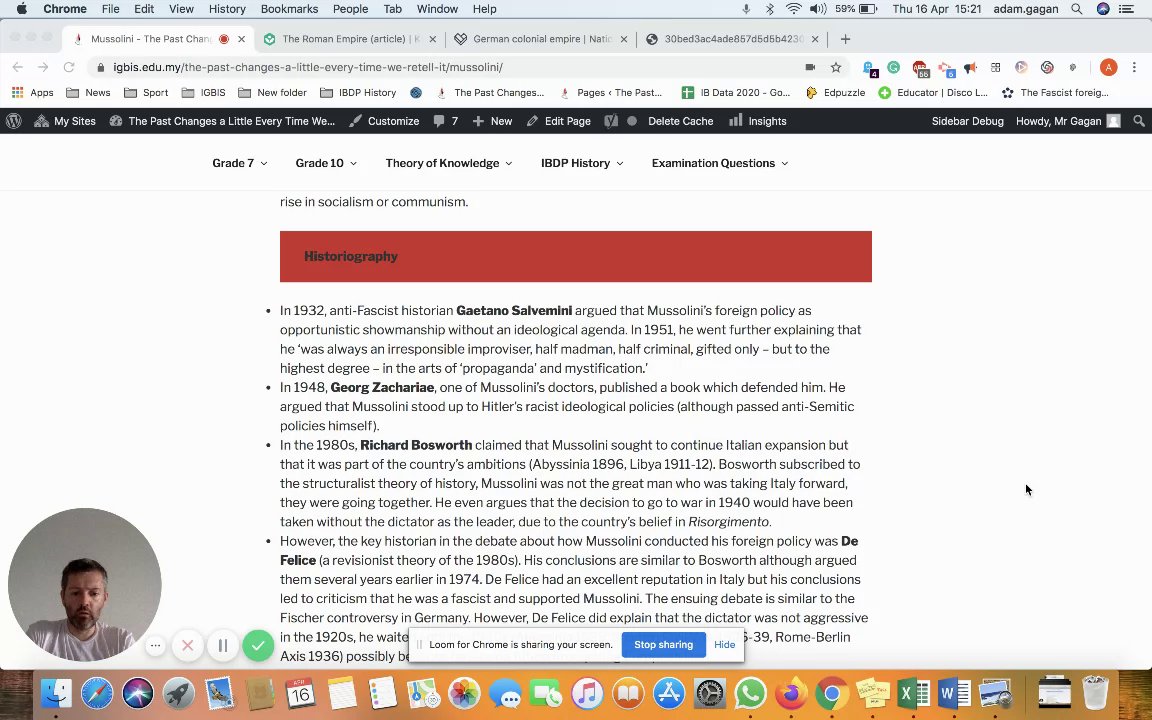1152x720 pixels.
Task: Open the Ghostery extension icon
Action: (x=869, y=68)
